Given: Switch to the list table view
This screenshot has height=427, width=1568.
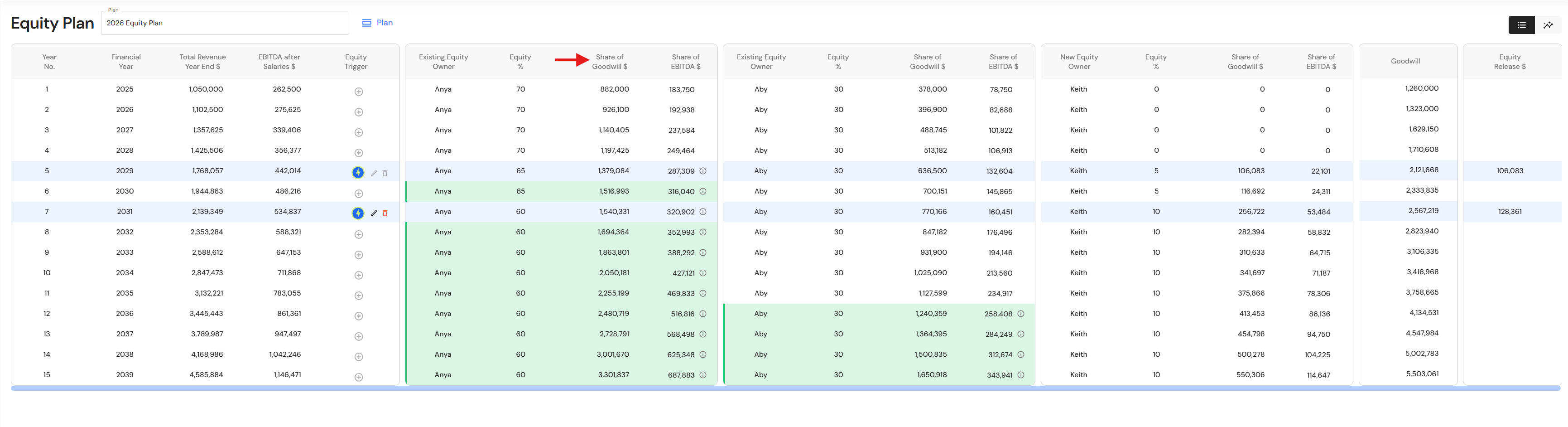Looking at the screenshot, I should 1521,25.
